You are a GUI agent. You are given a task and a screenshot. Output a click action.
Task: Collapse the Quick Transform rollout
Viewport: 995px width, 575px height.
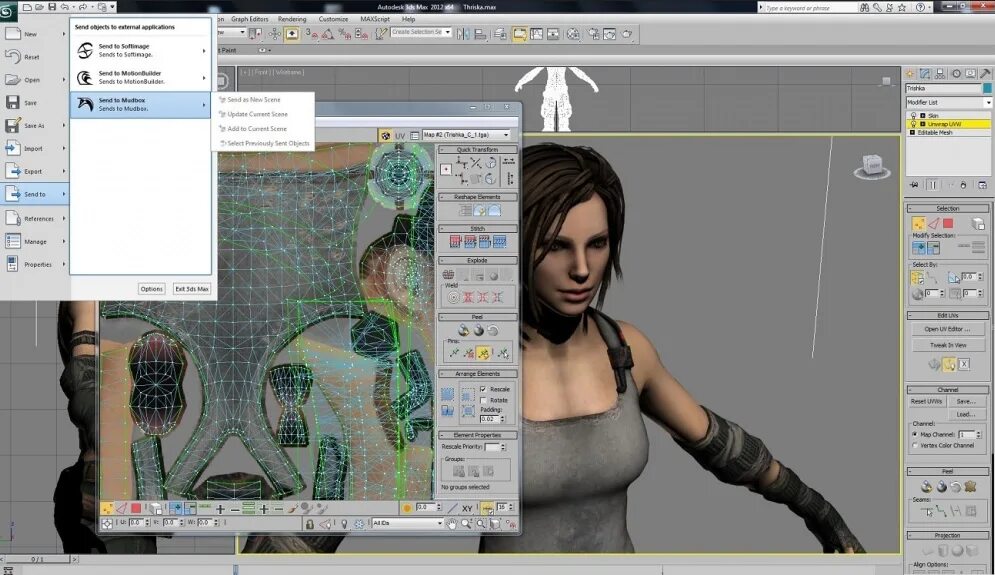[477, 150]
